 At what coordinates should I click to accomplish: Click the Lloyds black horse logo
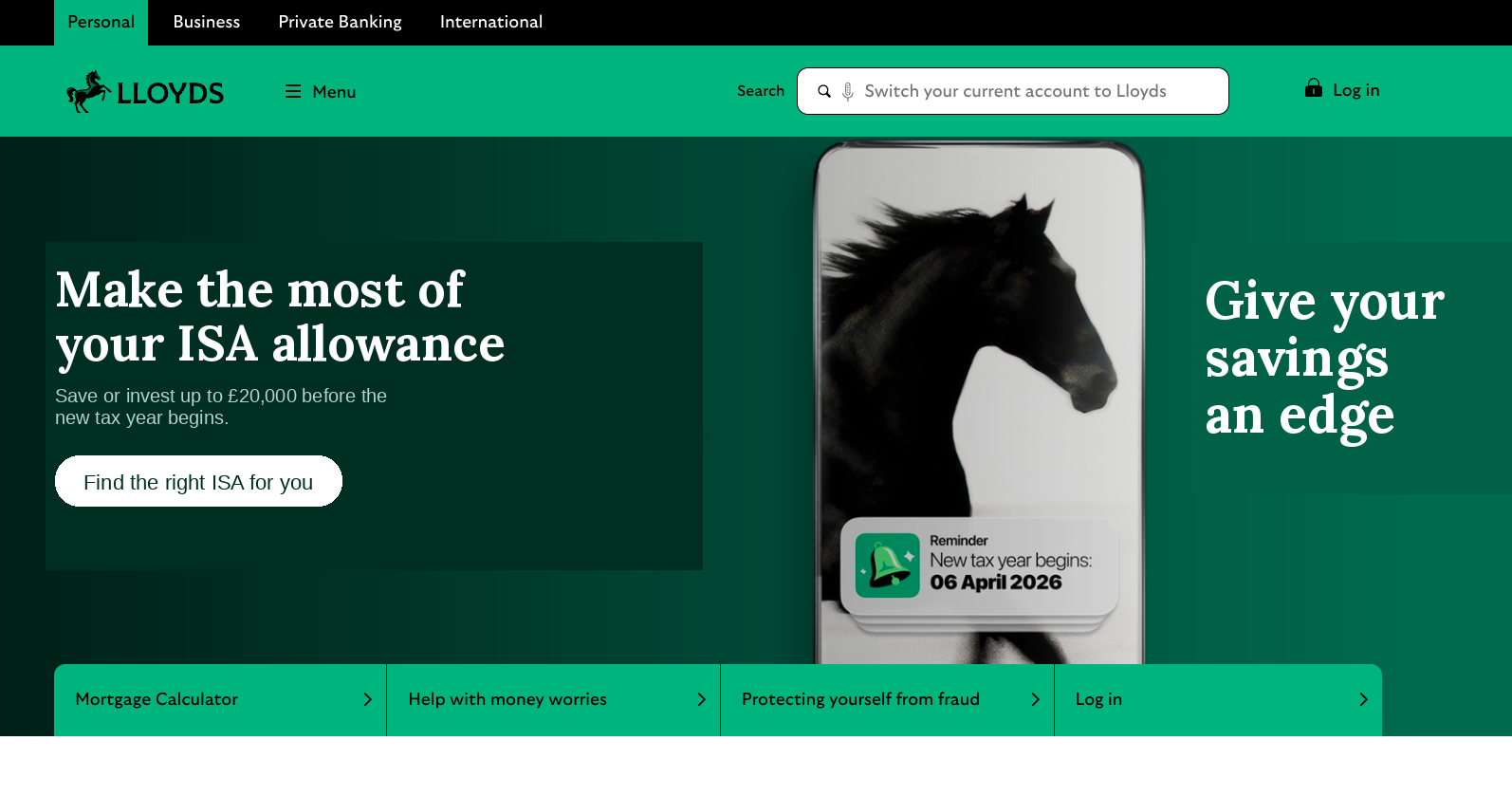(144, 92)
